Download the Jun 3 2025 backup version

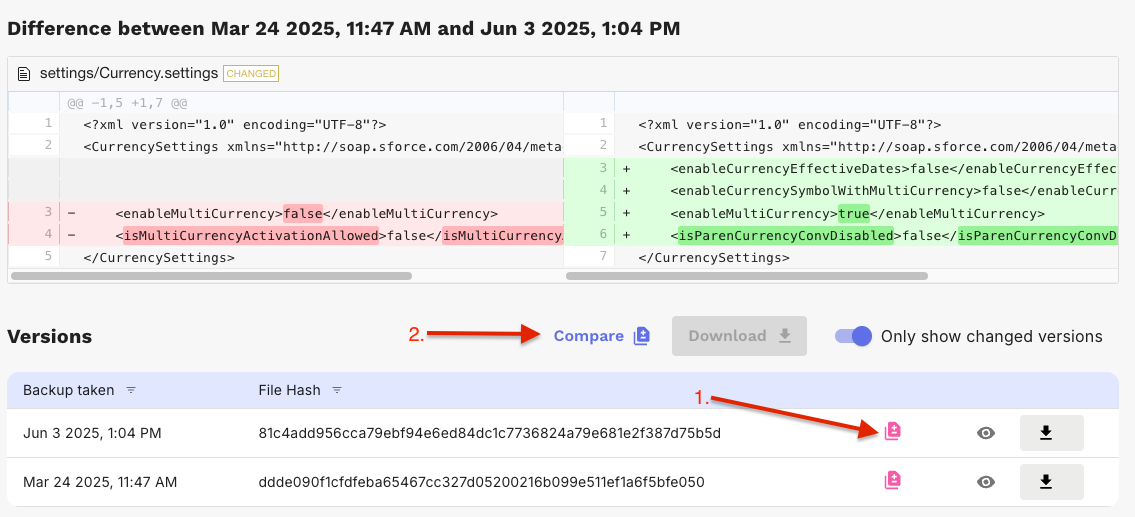[1051, 433]
